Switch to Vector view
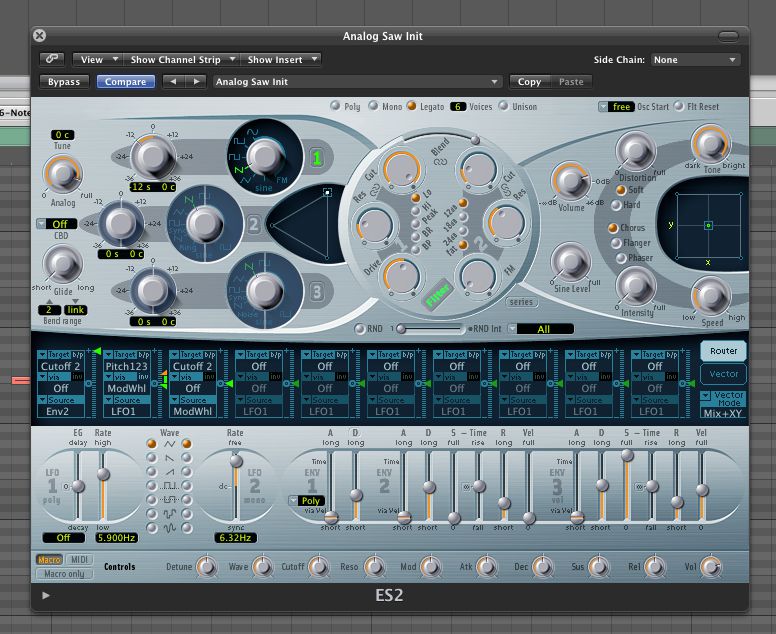This screenshot has height=634, width=776. click(x=724, y=374)
